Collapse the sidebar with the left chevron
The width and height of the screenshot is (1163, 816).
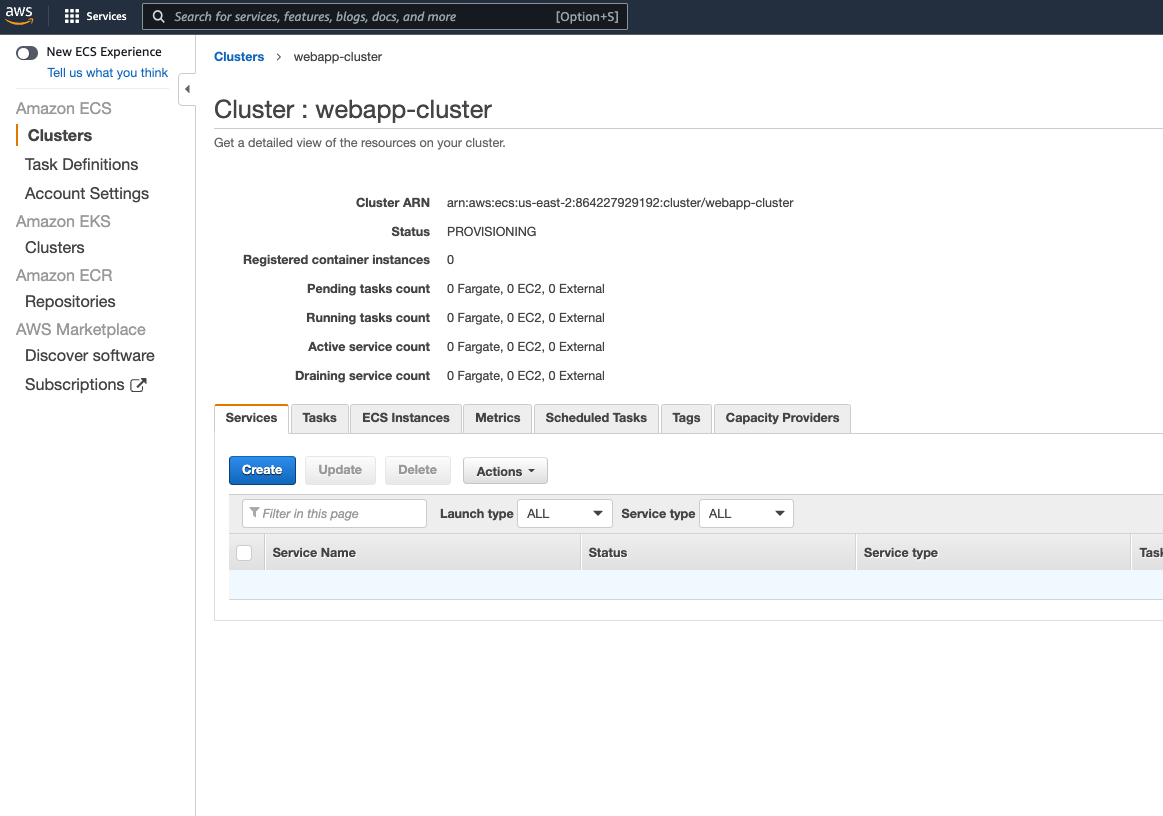pos(187,89)
